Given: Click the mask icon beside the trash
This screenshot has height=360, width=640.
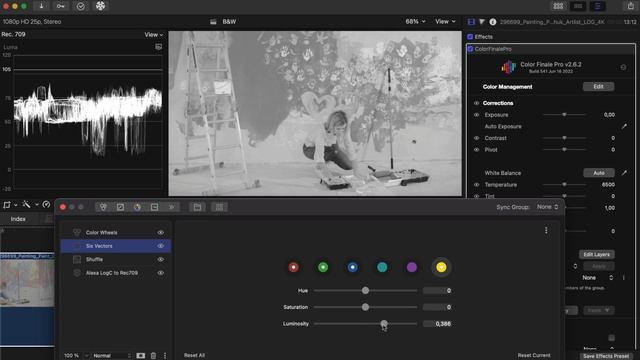Looking at the screenshot, I should 140,356.
